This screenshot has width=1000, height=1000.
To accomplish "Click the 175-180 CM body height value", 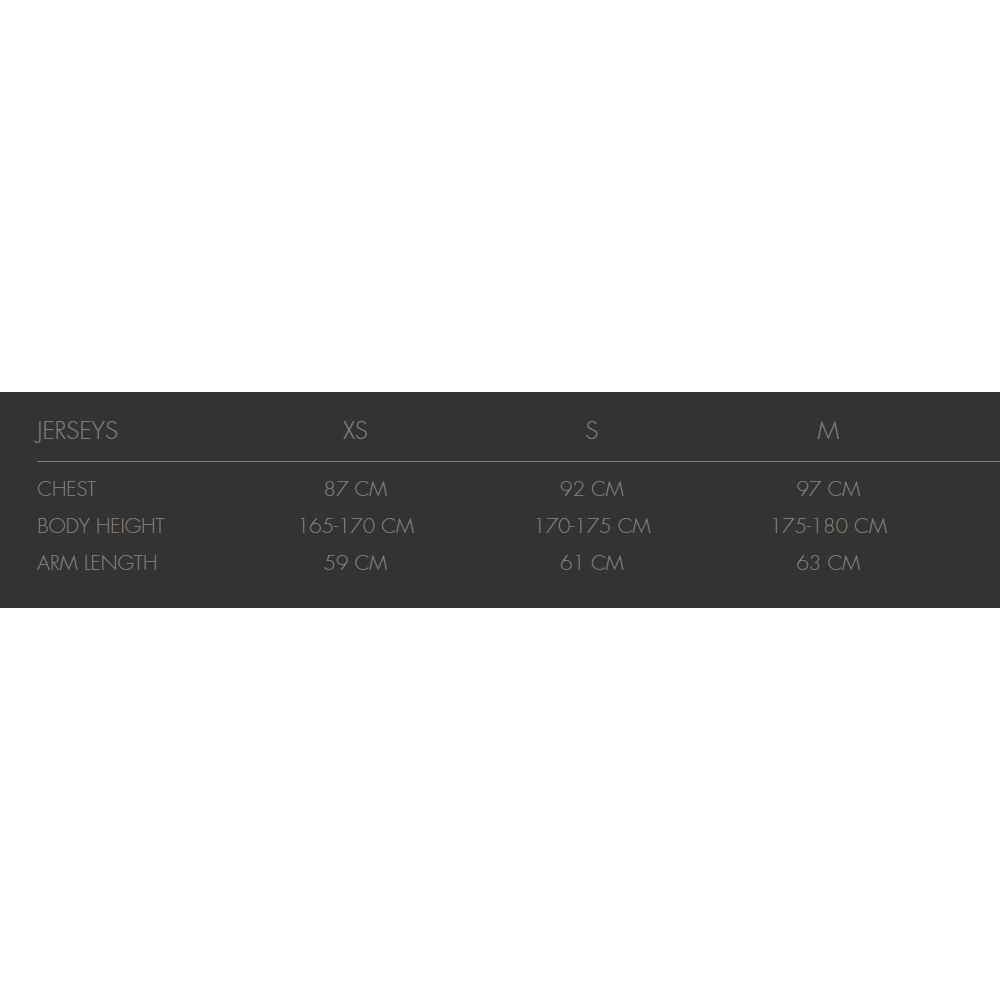I will pyautogui.click(x=828, y=526).
